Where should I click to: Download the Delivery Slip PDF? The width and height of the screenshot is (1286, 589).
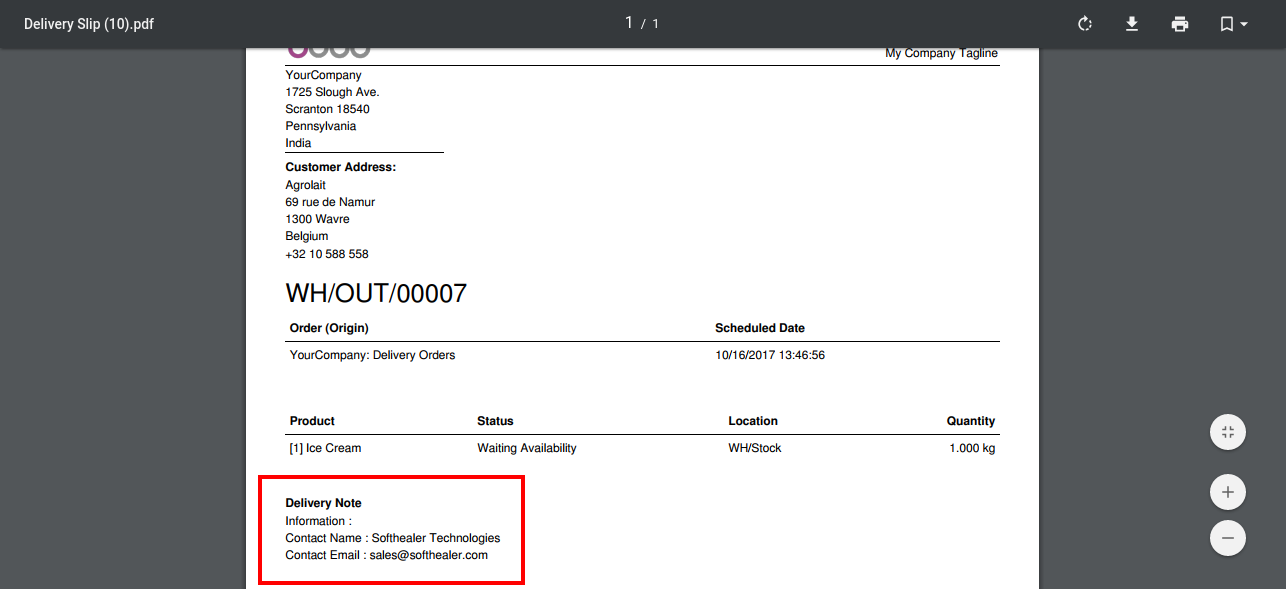(x=1132, y=24)
